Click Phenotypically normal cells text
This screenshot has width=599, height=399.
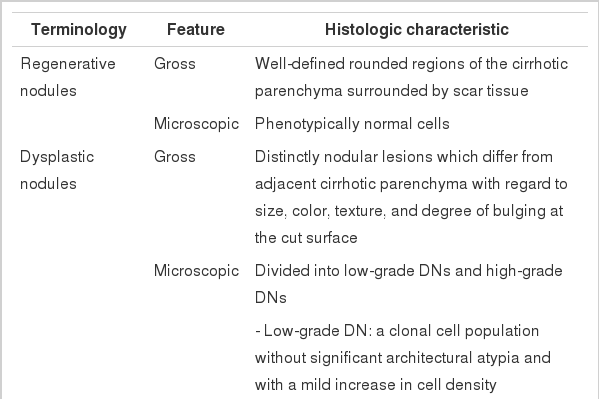[x=352, y=124]
